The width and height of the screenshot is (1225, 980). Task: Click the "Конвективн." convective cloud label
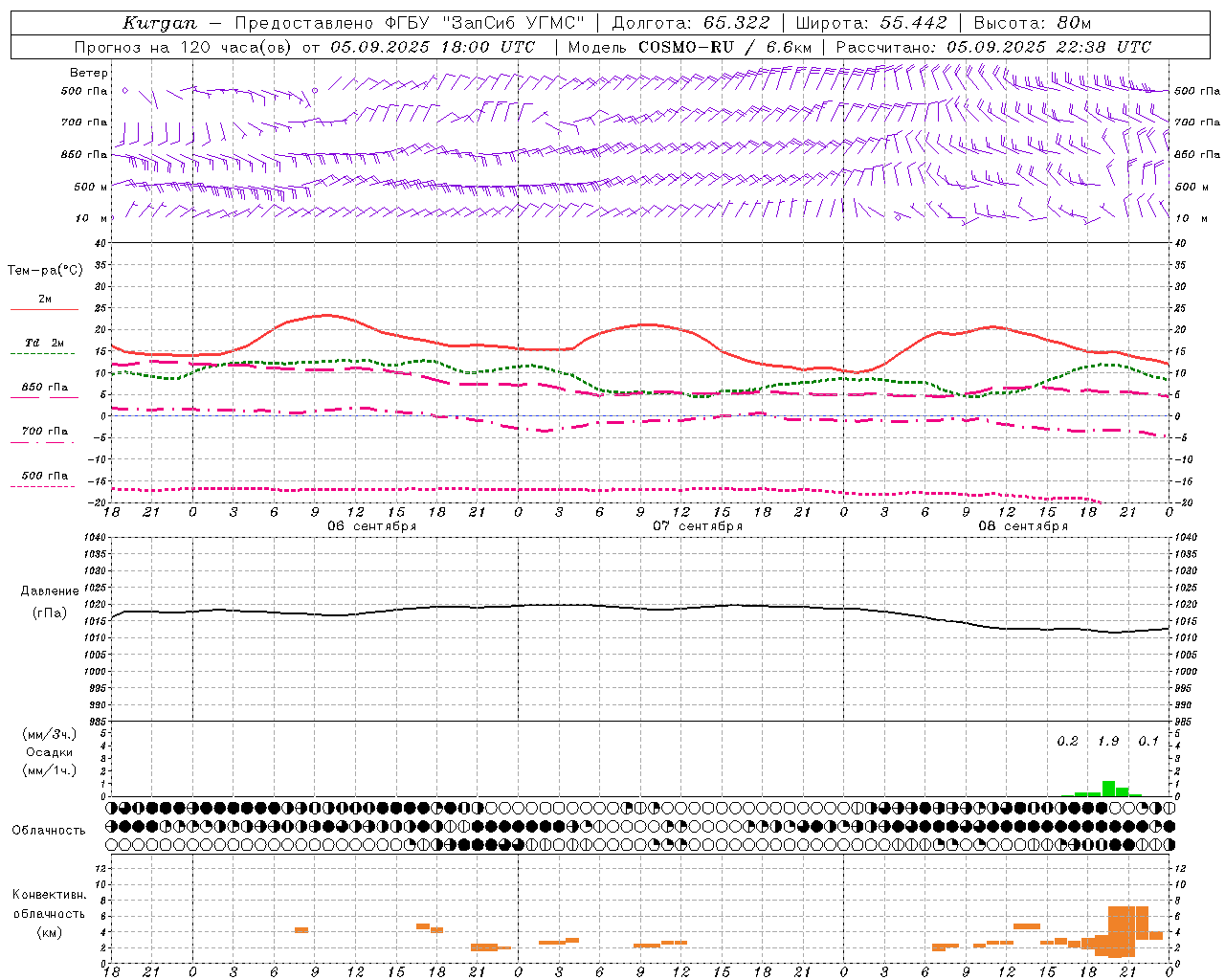(49, 895)
